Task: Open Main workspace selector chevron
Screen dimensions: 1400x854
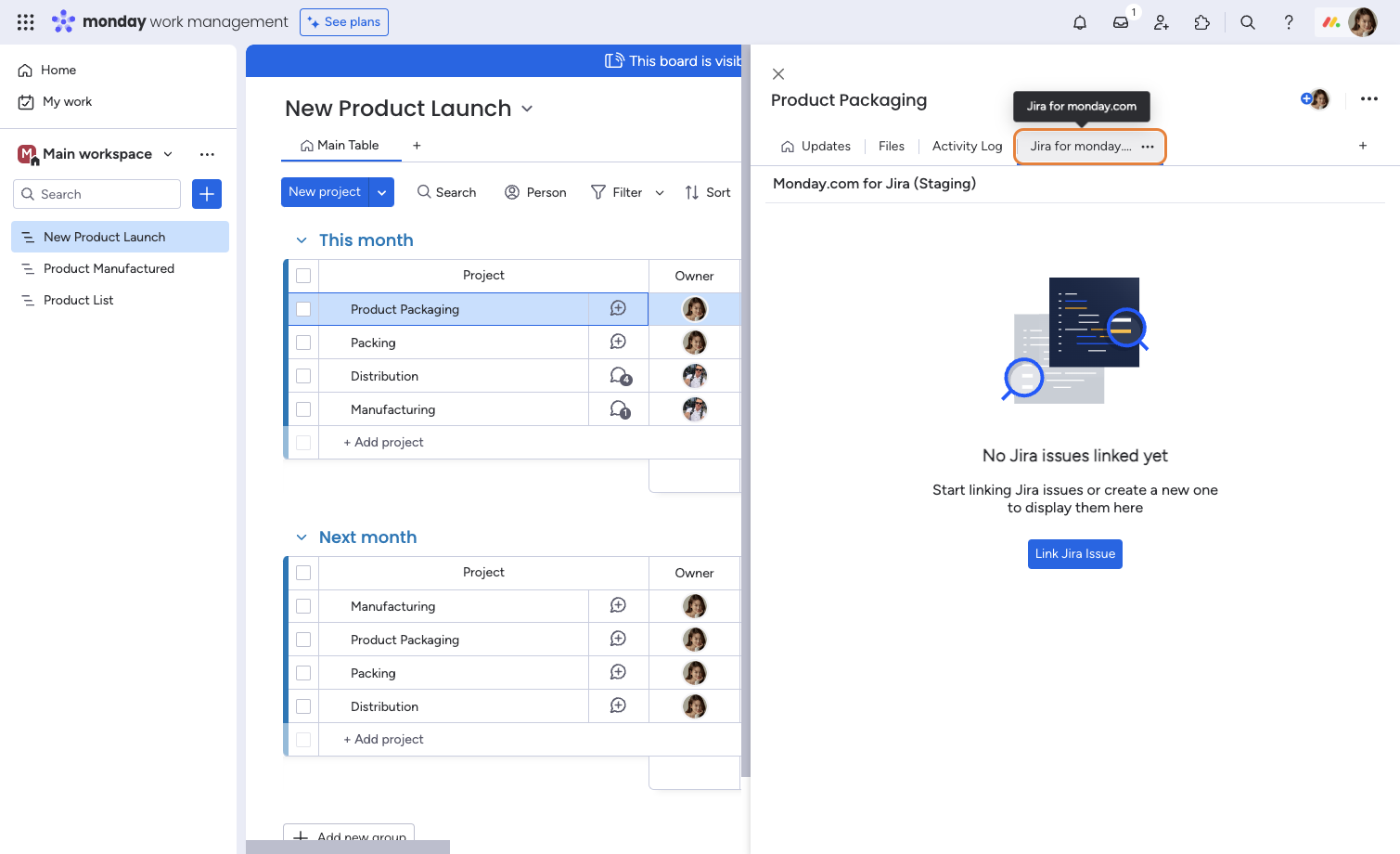Action: 168,154
